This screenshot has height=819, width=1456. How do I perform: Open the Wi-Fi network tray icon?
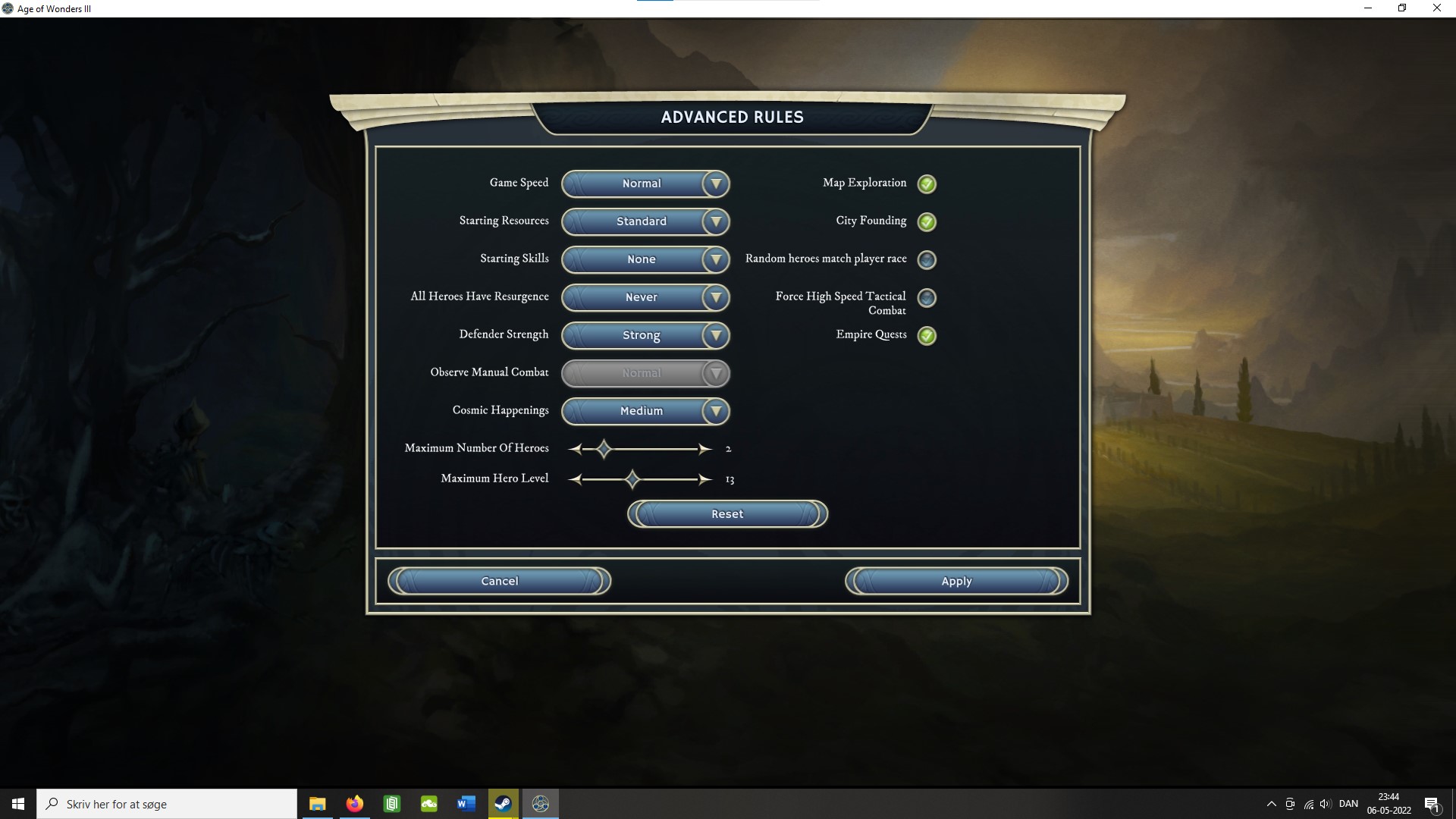click(x=1308, y=804)
